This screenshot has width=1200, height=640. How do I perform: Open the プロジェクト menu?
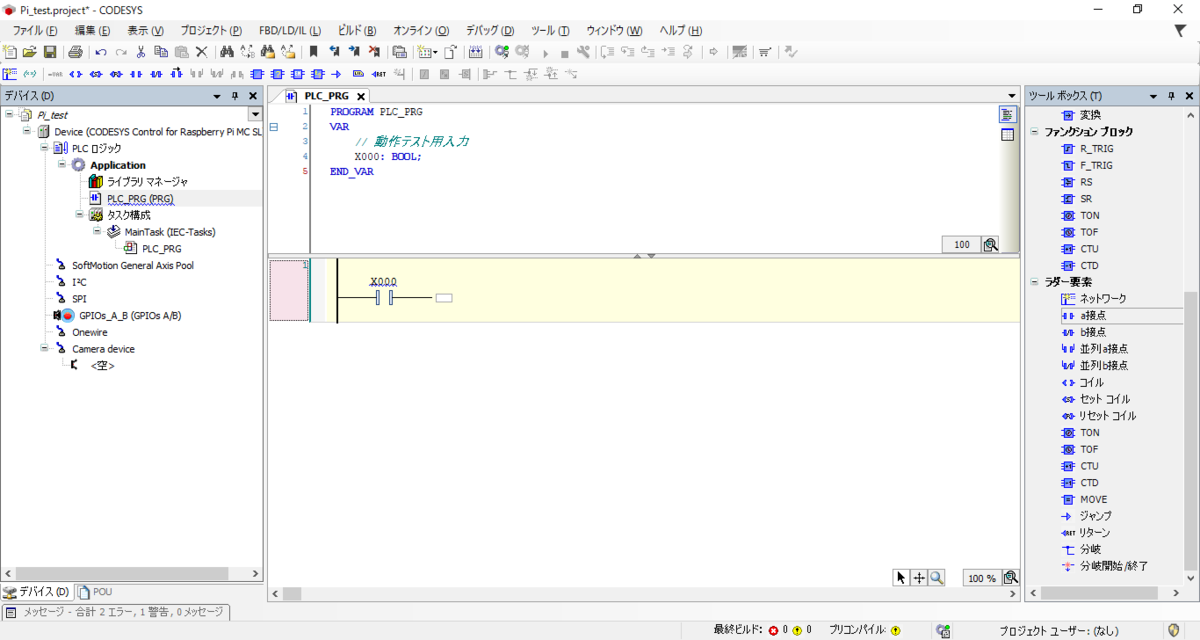211,30
